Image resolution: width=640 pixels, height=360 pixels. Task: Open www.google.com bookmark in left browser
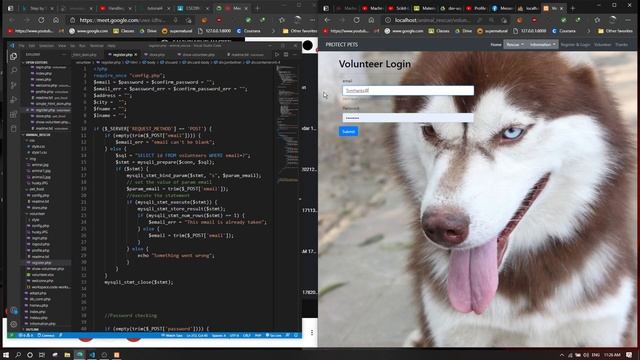click(89, 31)
